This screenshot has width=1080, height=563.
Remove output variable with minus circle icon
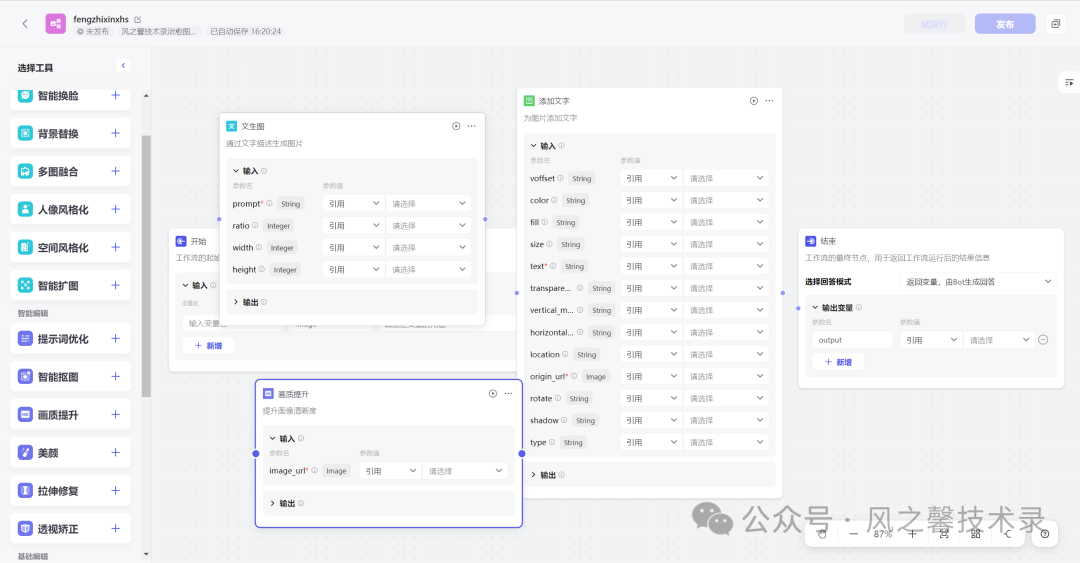click(1043, 340)
